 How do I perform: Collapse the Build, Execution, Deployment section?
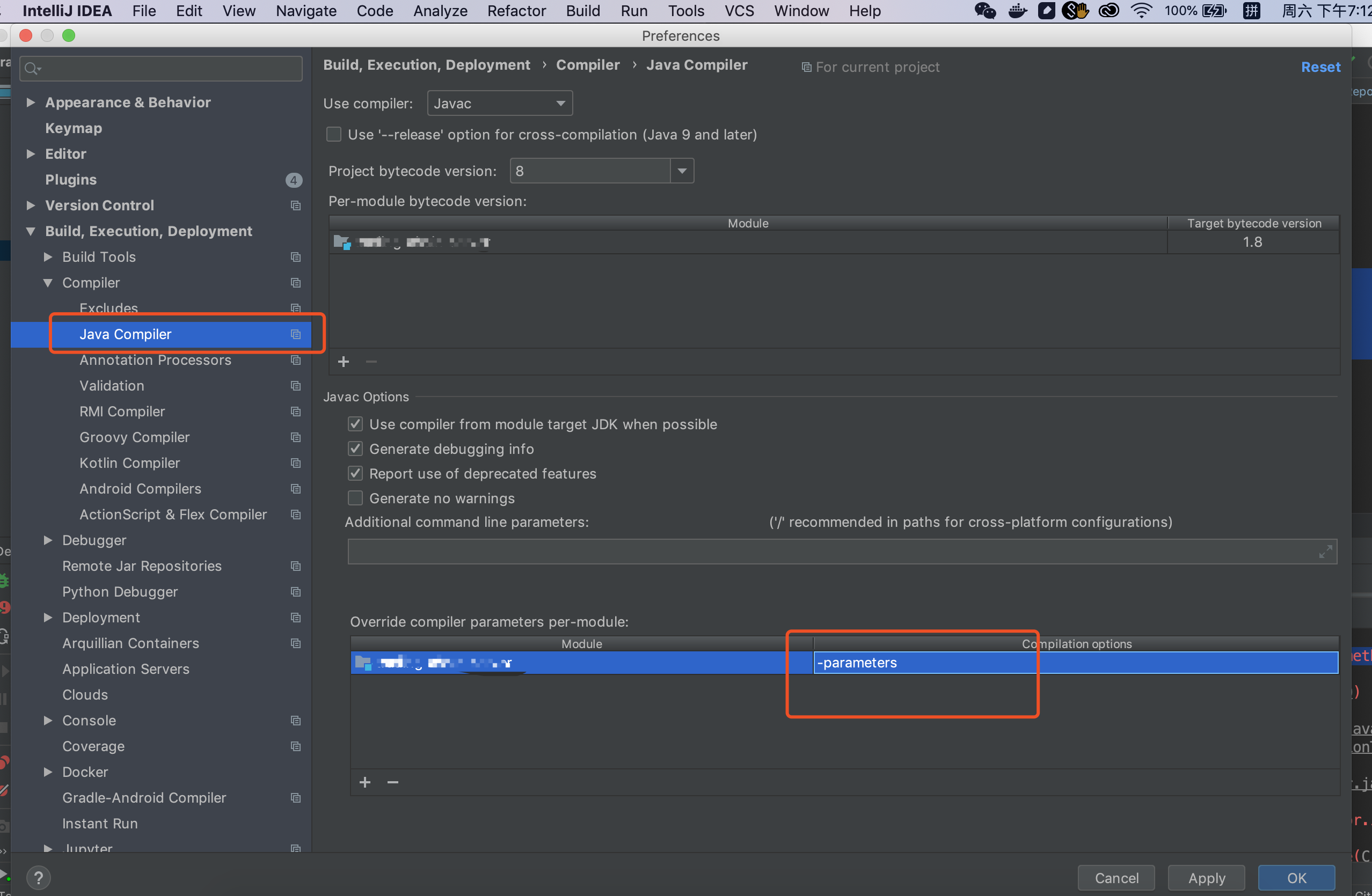(31, 231)
